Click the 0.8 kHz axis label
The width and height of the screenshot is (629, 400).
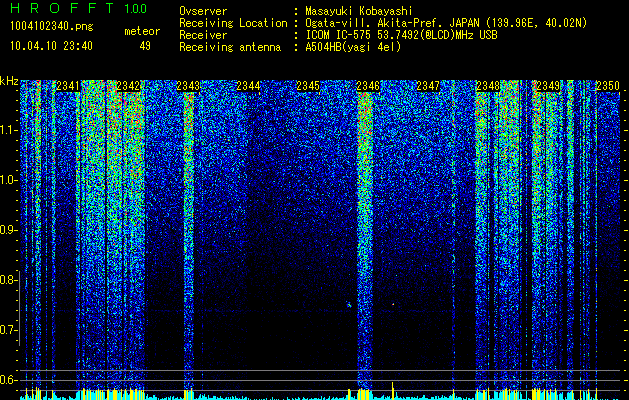pos(9,280)
